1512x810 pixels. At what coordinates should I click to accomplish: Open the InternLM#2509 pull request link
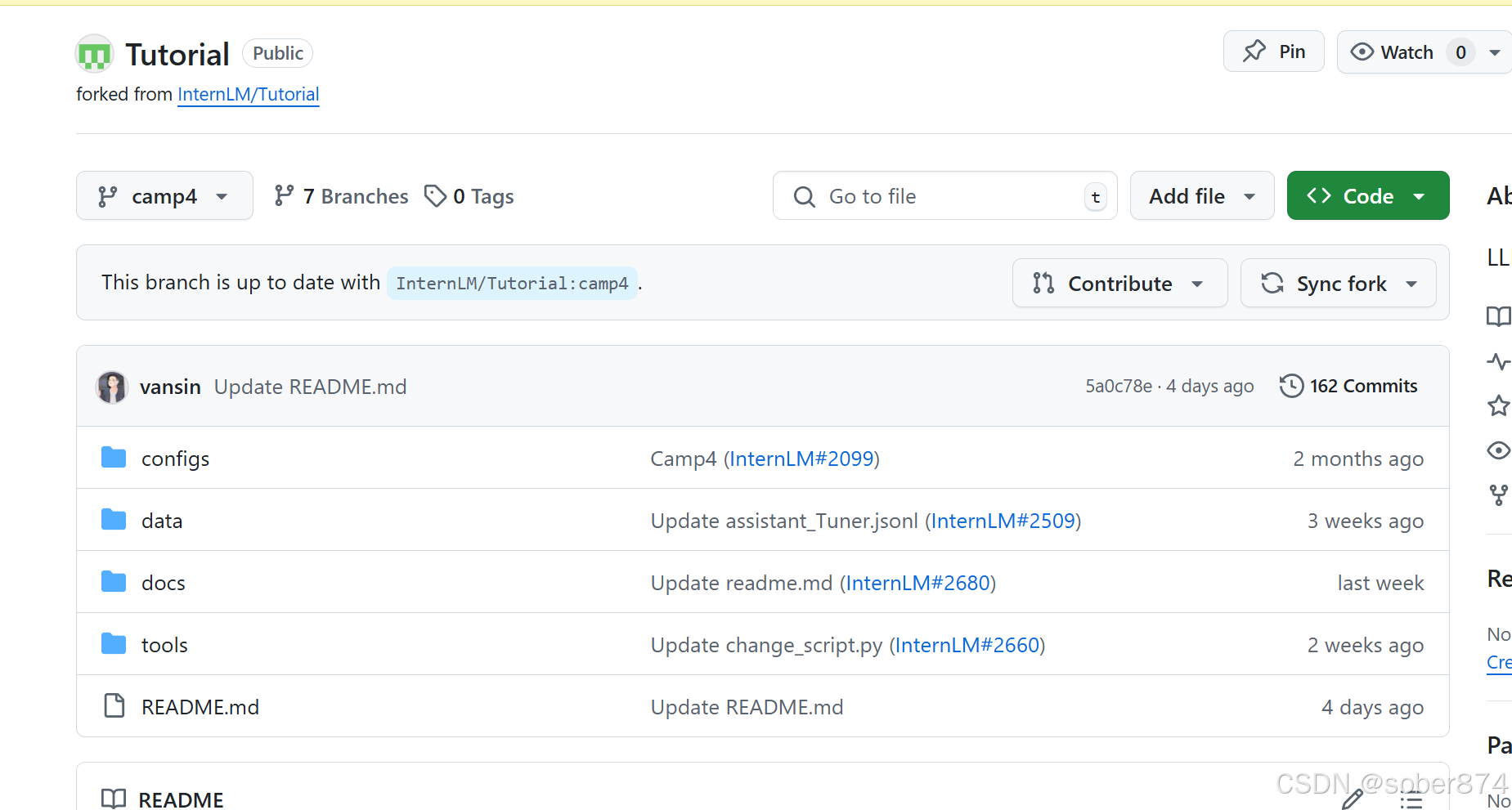tap(1003, 521)
